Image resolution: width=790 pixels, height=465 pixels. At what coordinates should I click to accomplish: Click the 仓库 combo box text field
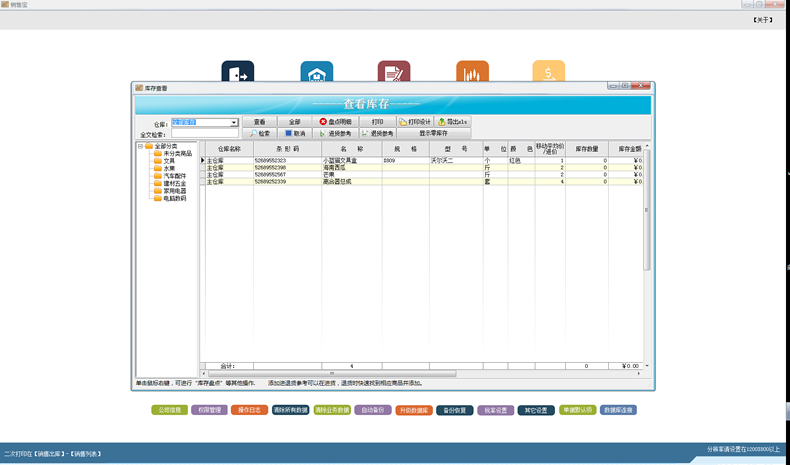tap(201, 122)
